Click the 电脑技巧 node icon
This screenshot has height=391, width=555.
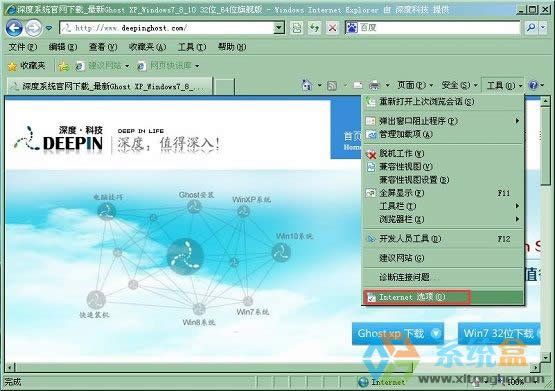[107, 212]
